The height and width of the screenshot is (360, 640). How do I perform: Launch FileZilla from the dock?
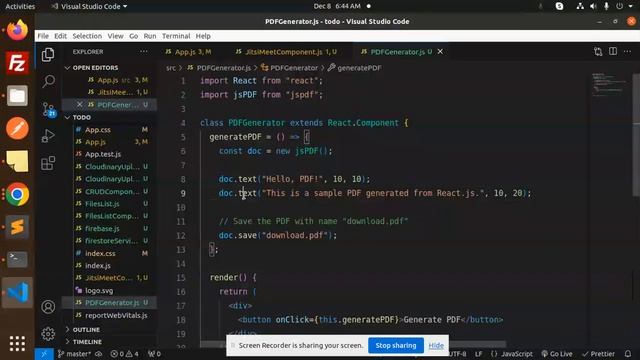[17, 63]
